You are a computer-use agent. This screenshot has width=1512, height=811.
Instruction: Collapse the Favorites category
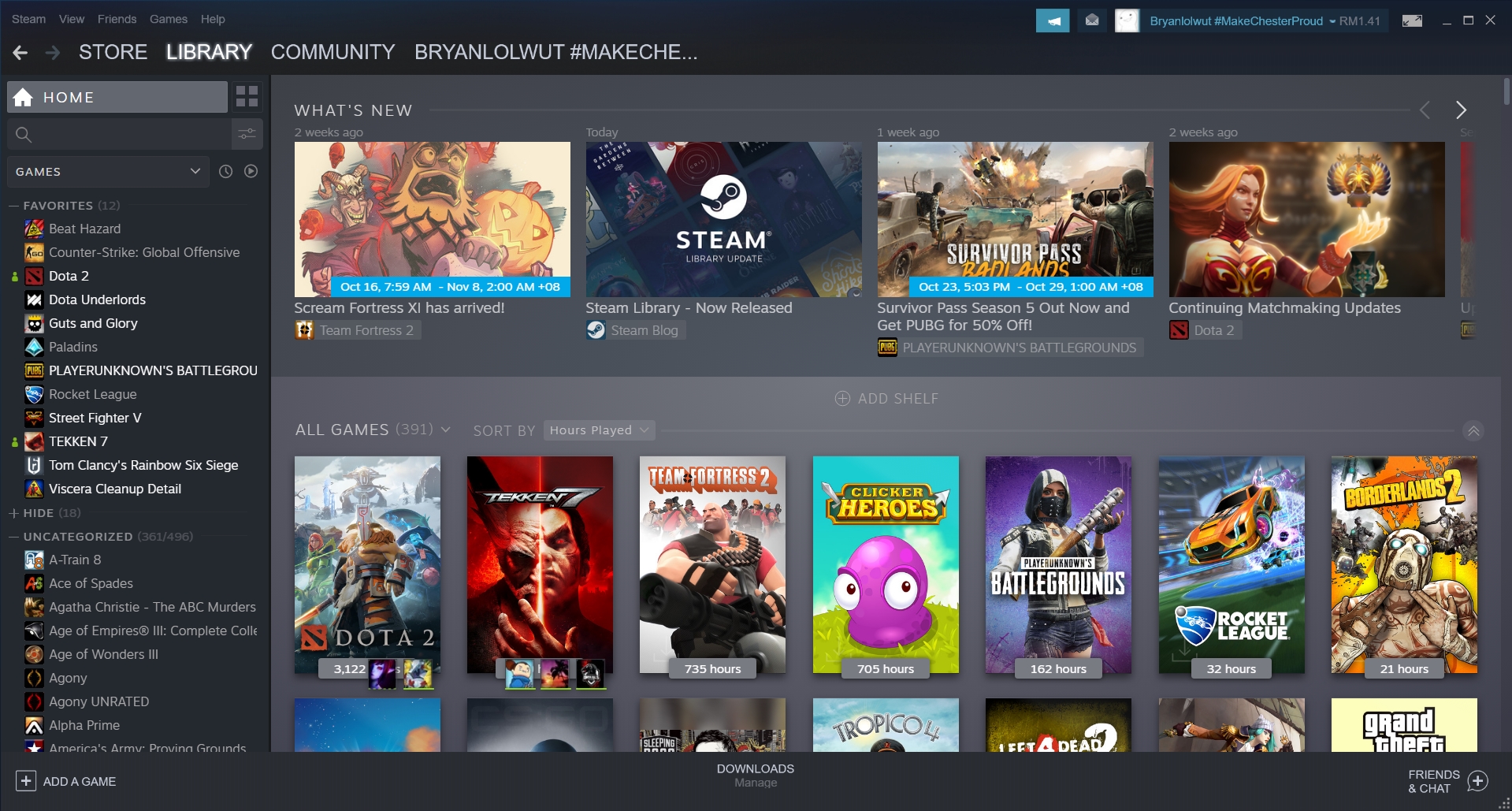click(13, 206)
